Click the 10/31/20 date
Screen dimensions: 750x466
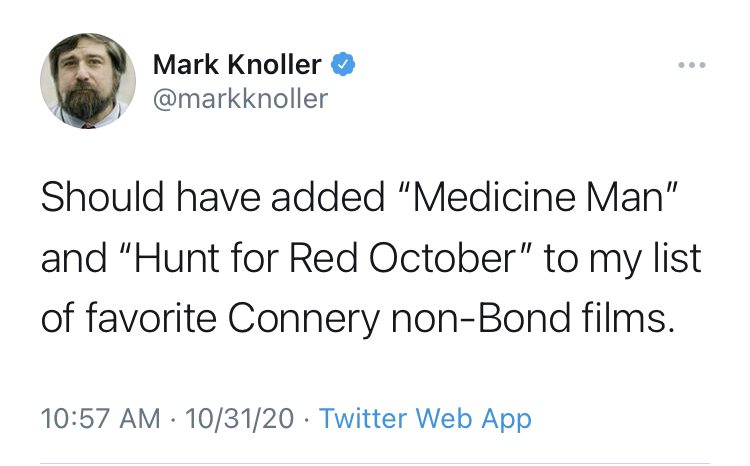(239, 419)
